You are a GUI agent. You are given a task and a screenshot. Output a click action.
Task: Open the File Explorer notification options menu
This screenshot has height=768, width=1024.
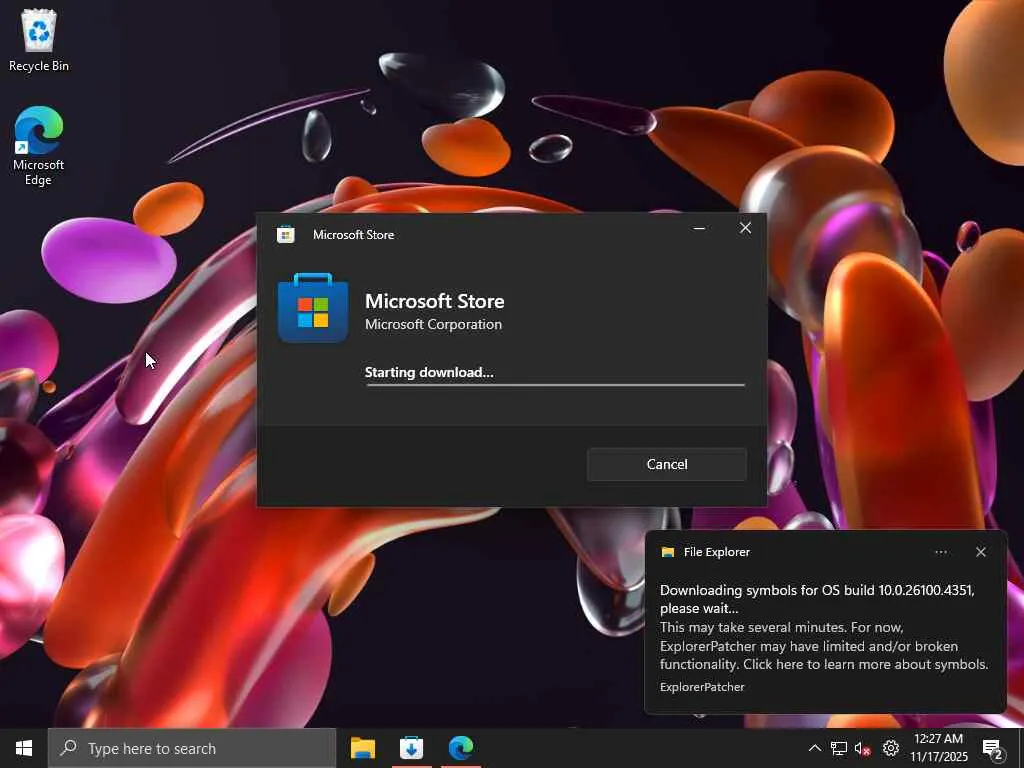tap(941, 552)
